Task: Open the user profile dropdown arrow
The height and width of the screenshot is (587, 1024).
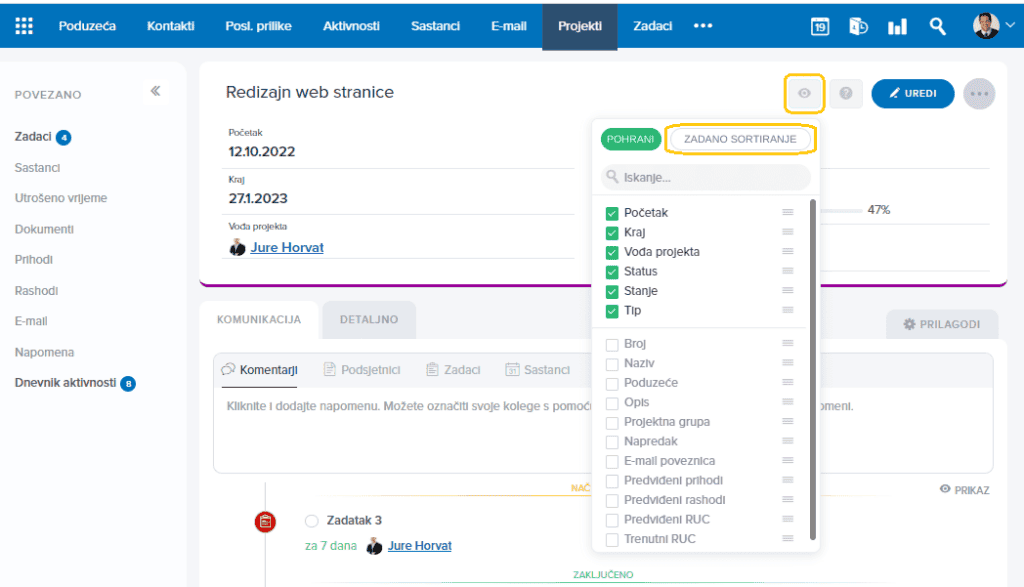Action: pos(1010,25)
